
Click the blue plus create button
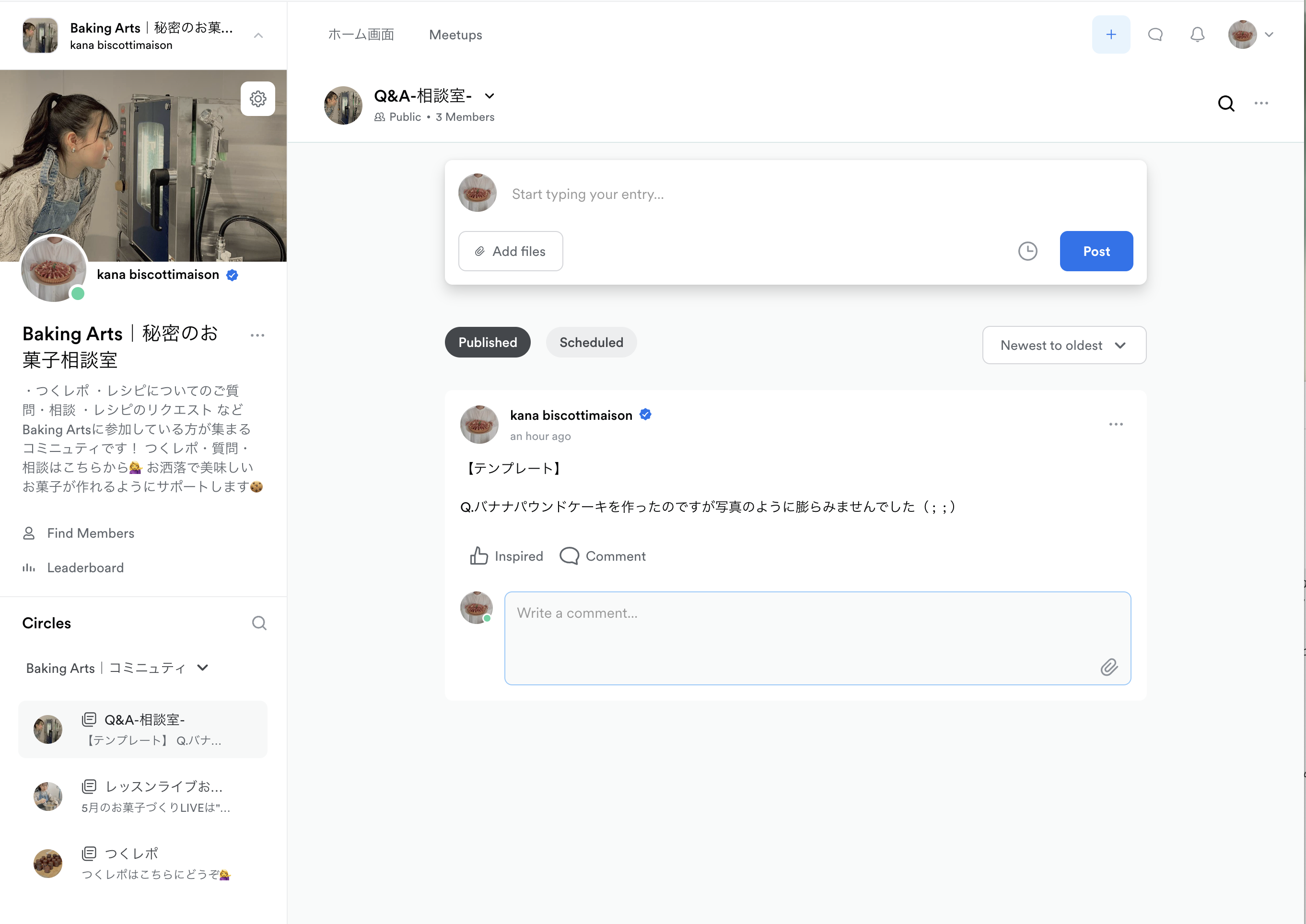[1110, 35]
